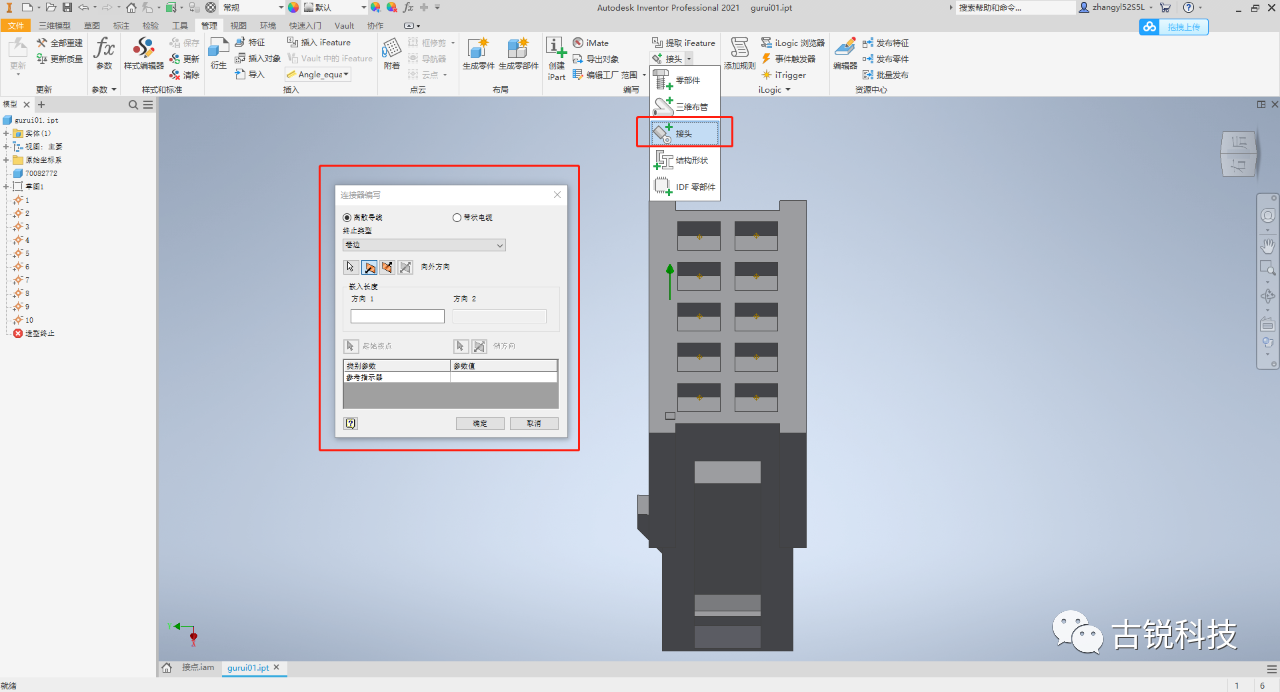Toggle the flip outward direction button
This screenshot has height=692, width=1280.
[405, 267]
